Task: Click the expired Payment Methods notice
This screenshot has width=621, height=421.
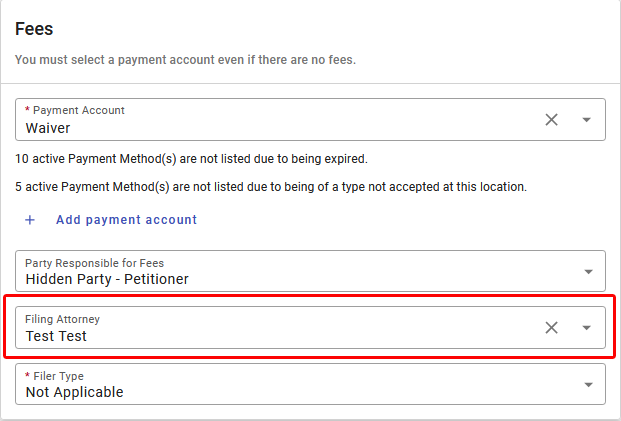Action: point(192,158)
